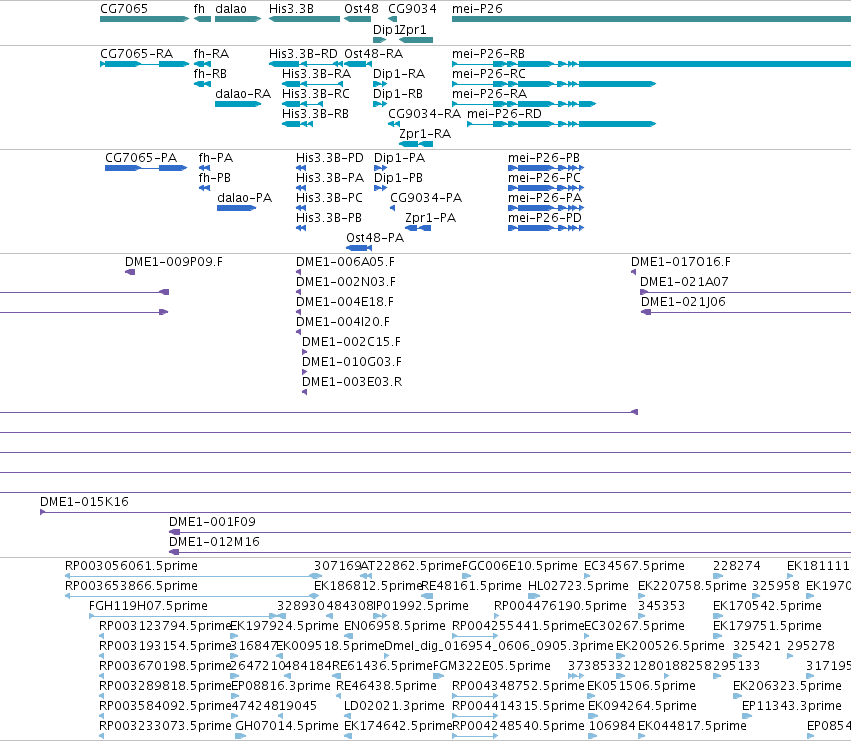Select EST EK206323.5prime
Image resolution: width=851 pixels, height=741 pixels.
788,686
